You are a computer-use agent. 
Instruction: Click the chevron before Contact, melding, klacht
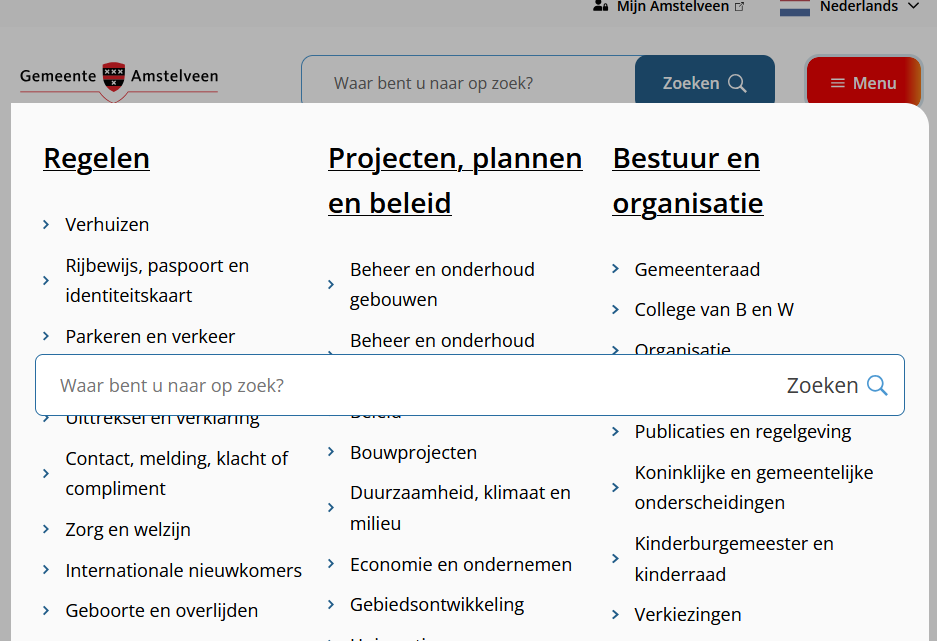point(46,474)
